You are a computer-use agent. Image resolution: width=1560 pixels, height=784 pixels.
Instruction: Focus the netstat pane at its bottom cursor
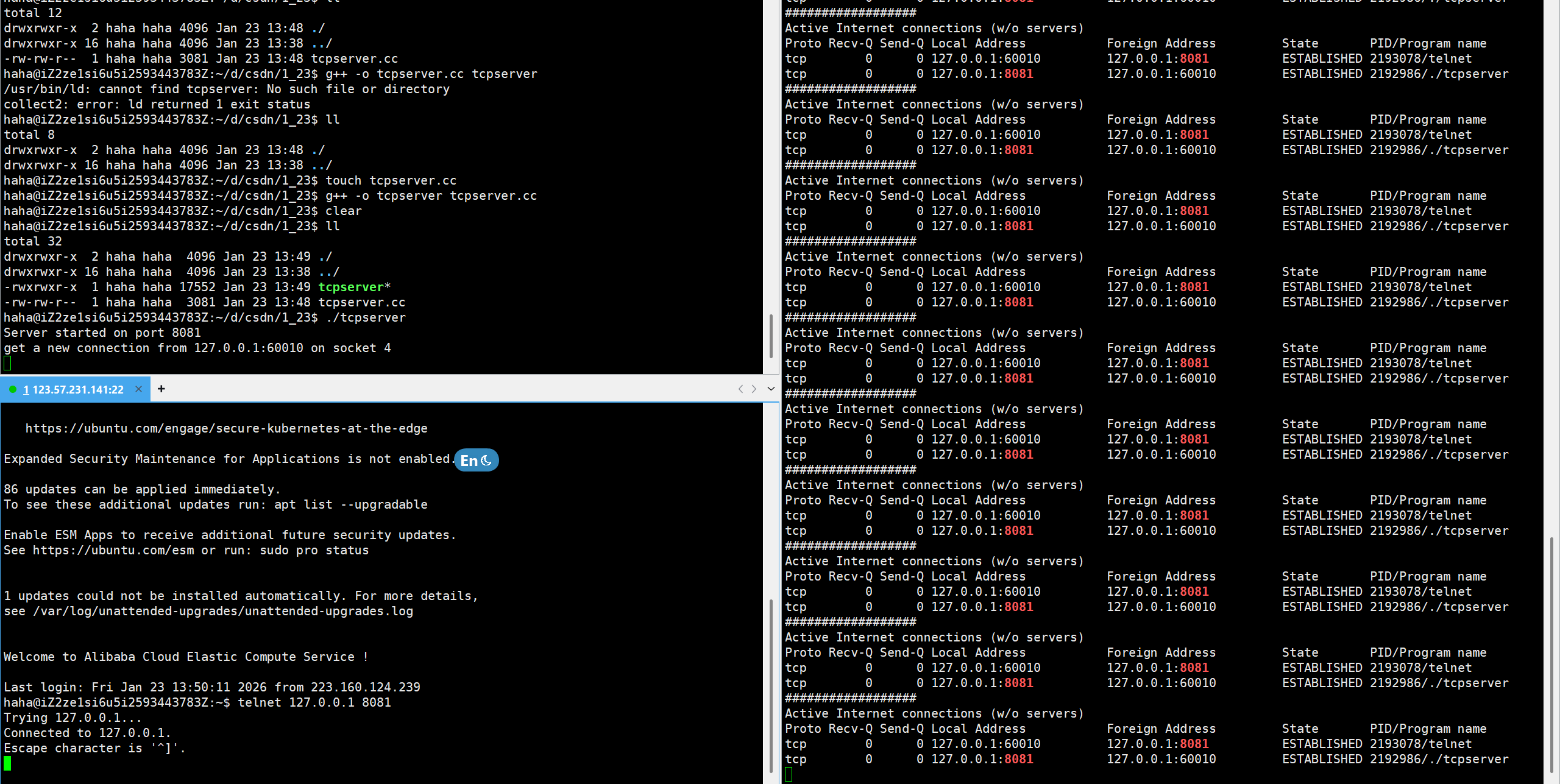789,774
